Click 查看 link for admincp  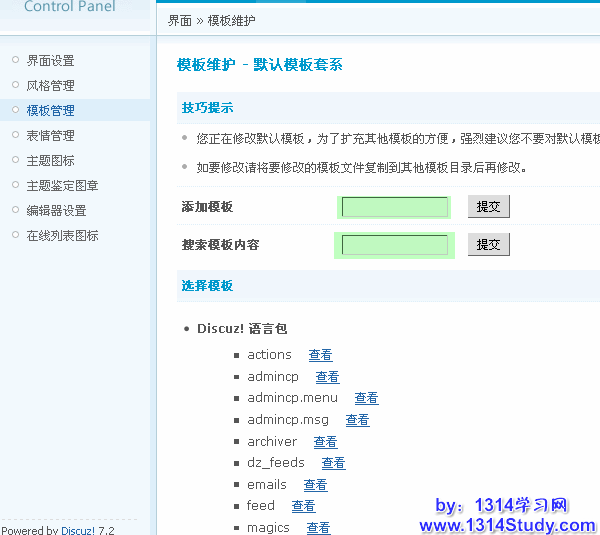(327, 377)
